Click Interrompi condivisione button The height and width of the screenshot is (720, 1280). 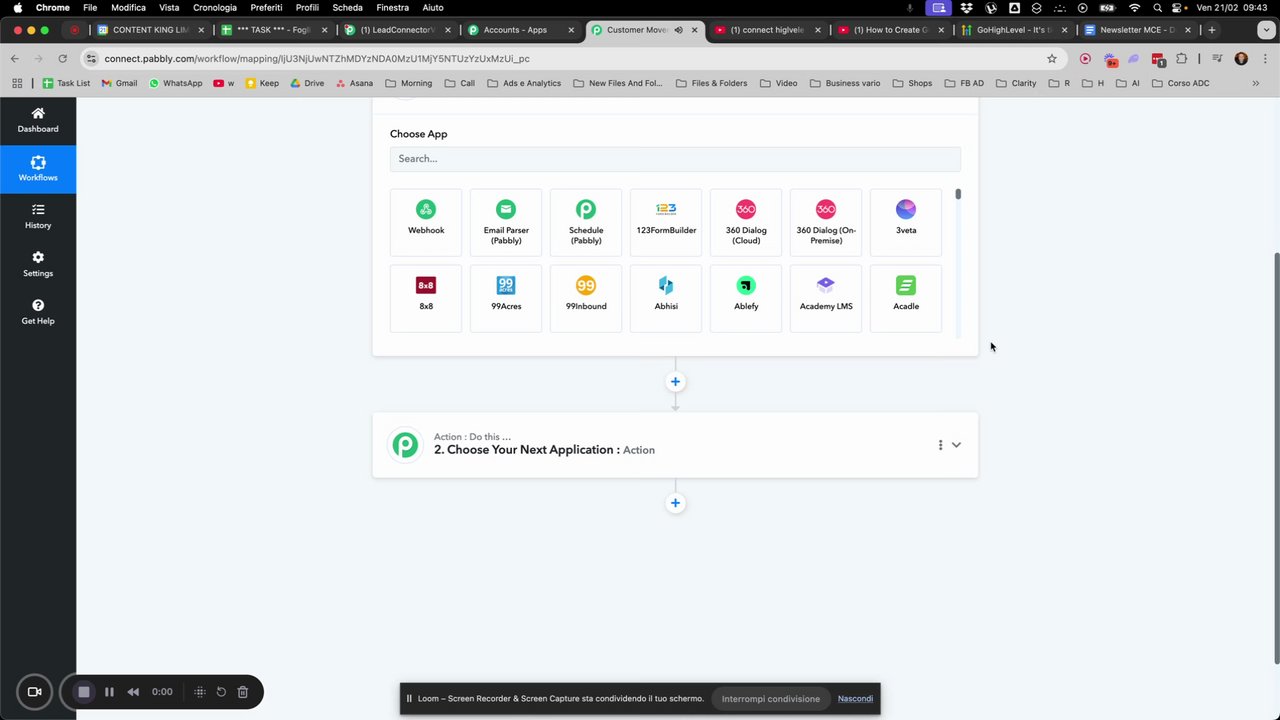(771, 699)
